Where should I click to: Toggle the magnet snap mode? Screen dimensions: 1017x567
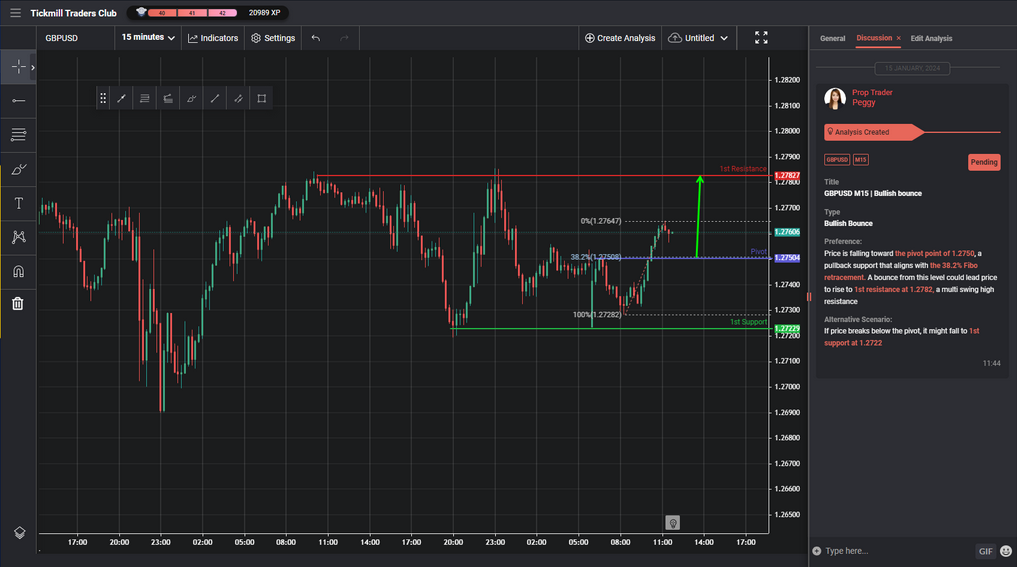click(18, 271)
